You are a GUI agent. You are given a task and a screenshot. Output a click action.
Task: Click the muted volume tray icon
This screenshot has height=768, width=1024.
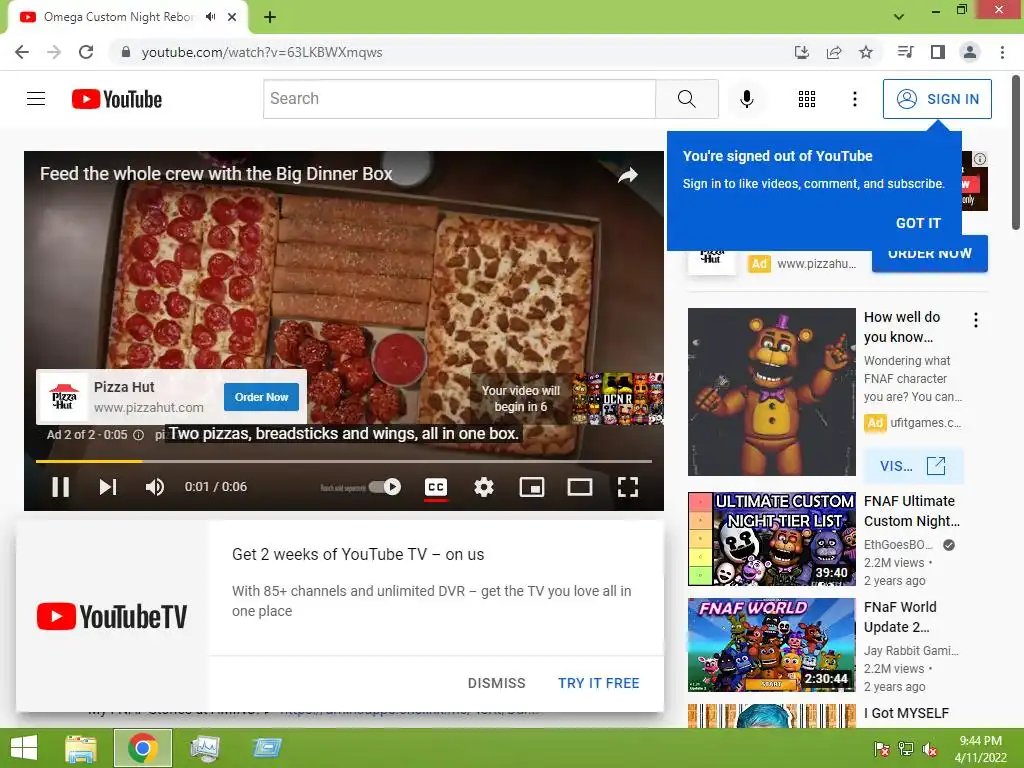point(929,749)
